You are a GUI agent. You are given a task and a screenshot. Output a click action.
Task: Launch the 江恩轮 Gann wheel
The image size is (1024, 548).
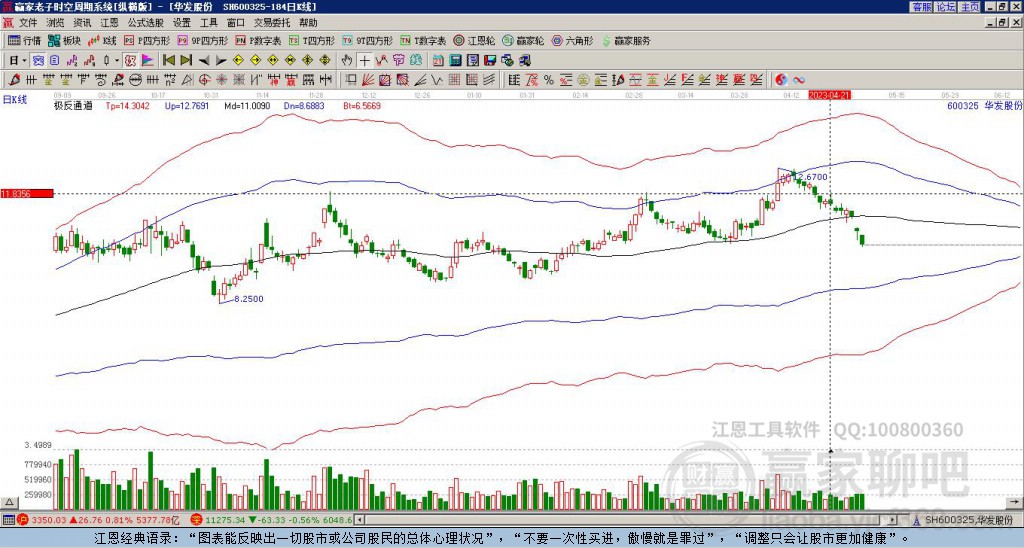pyautogui.click(x=475, y=41)
